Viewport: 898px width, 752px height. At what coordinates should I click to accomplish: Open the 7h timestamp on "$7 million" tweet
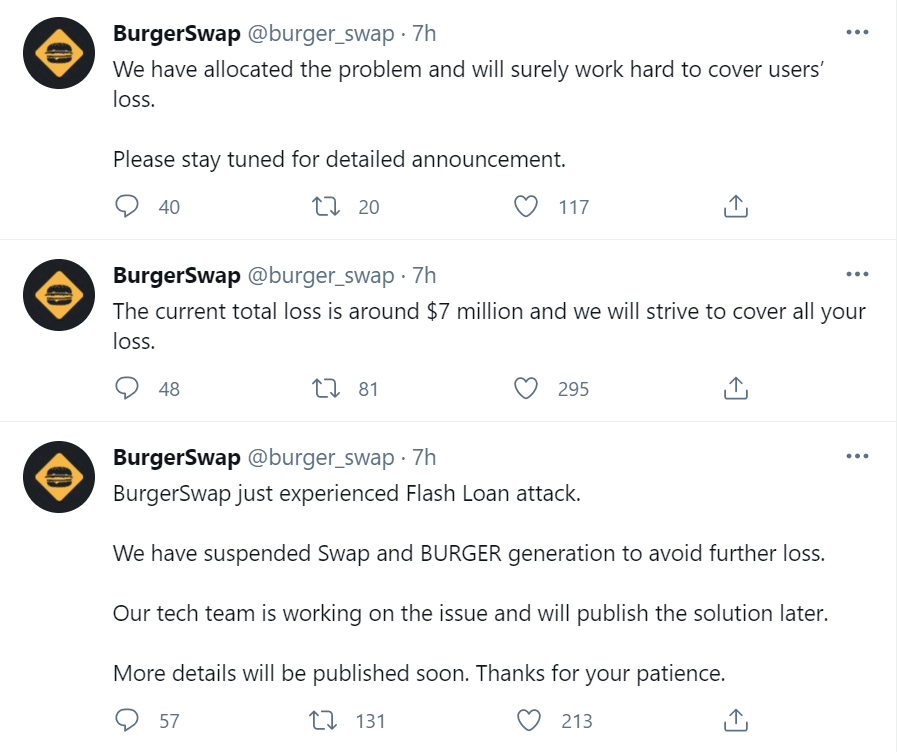coord(424,276)
